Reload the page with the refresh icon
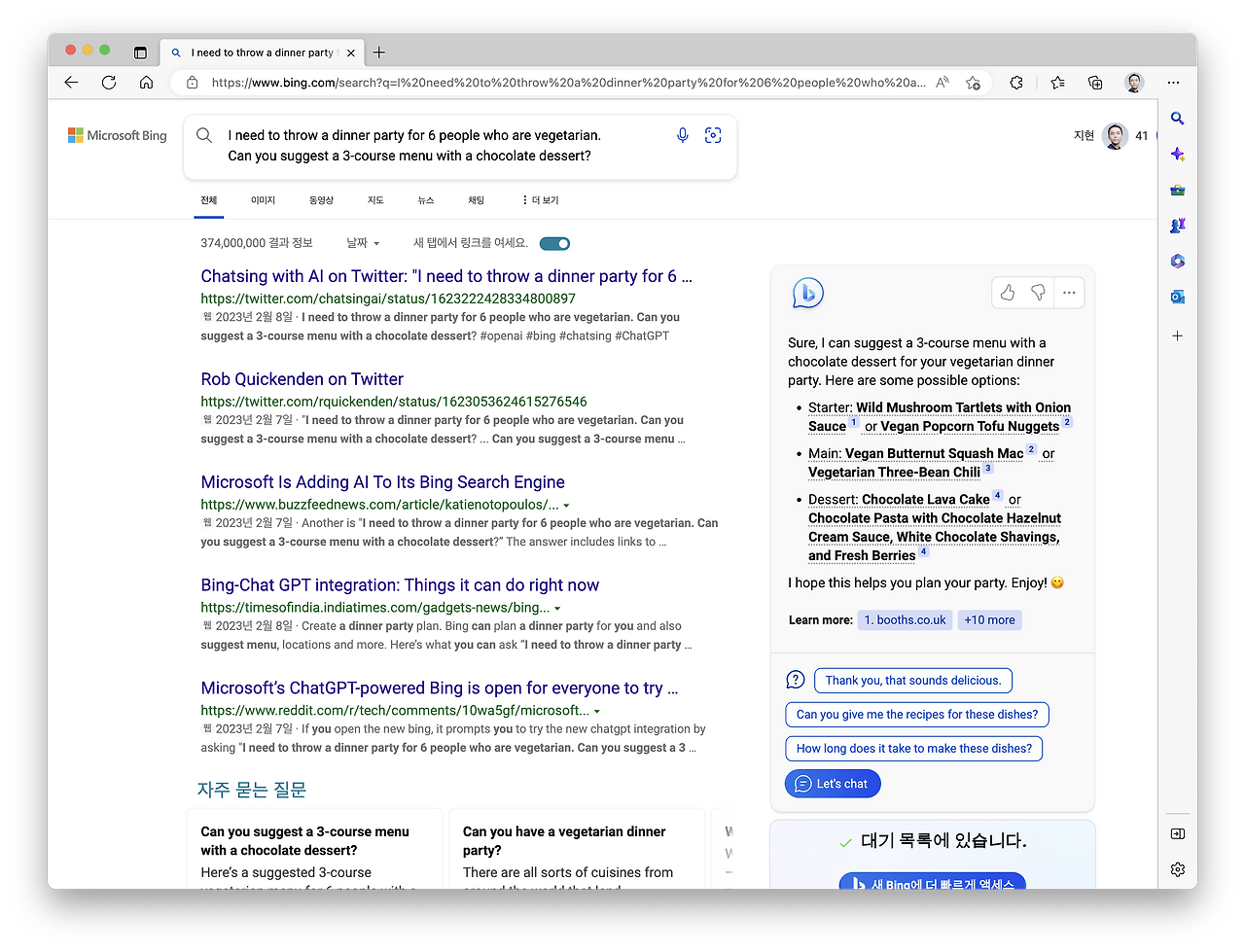1245x952 pixels. pyautogui.click(x=109, y=83)
